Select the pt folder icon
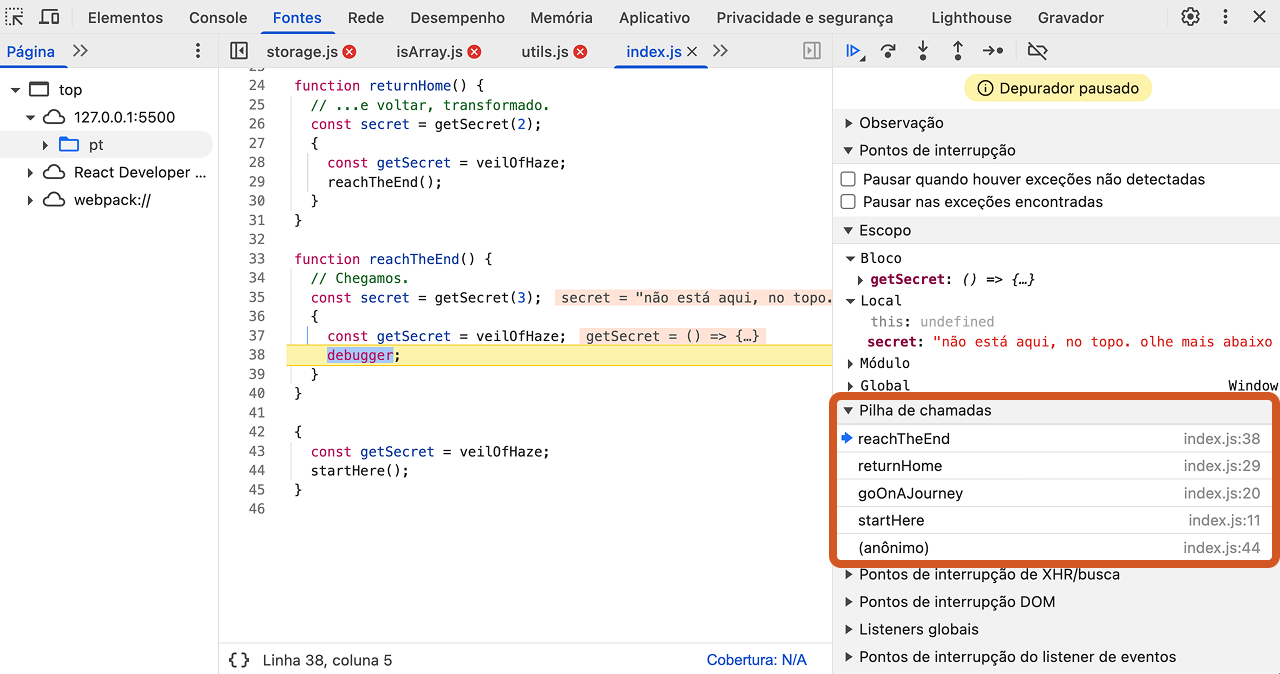The image size is (1280, 674). pyautogui.click(x=69, y=144)
